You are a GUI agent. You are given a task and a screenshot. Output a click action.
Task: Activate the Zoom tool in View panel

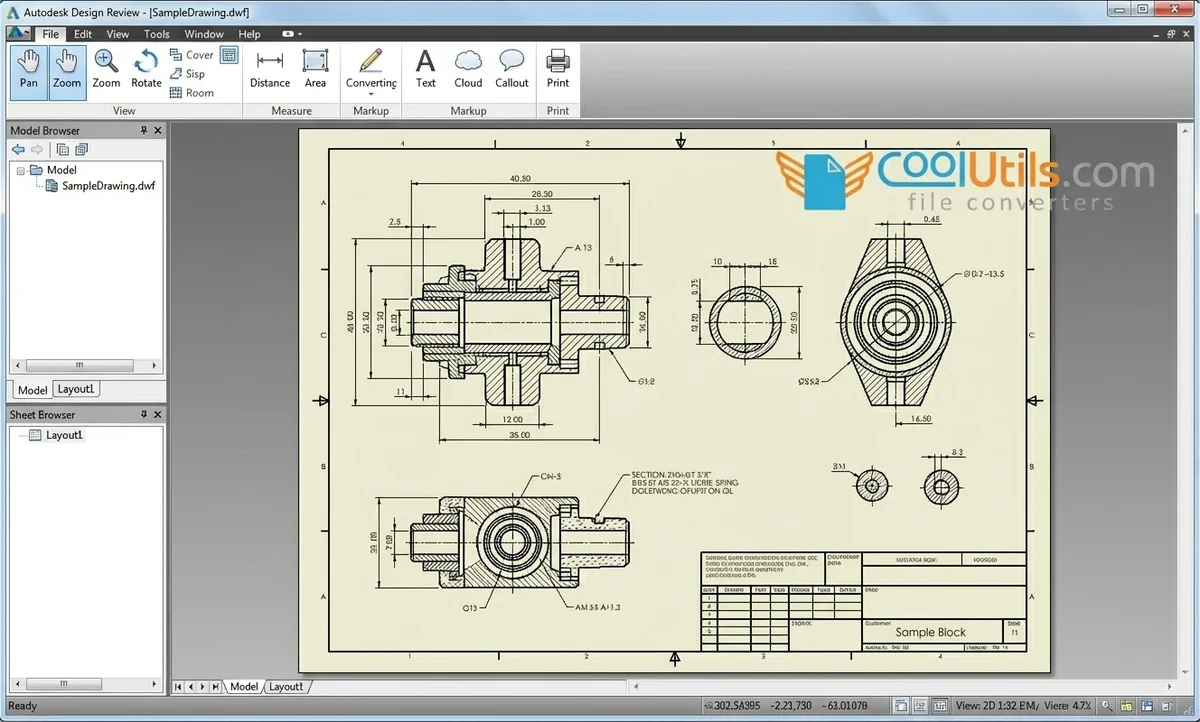coord(66,71)
